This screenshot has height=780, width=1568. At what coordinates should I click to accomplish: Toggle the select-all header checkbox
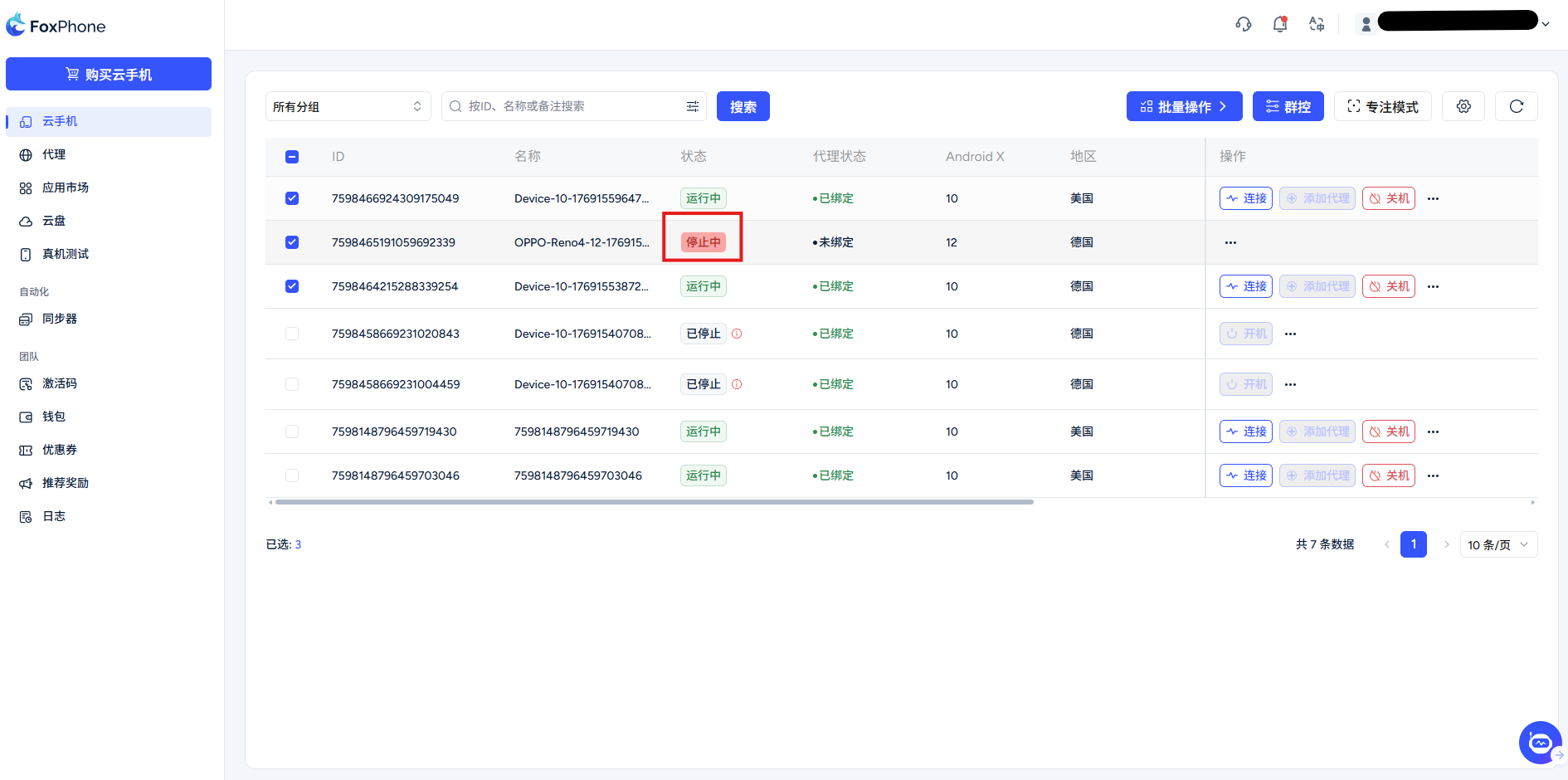coord(292,157)
